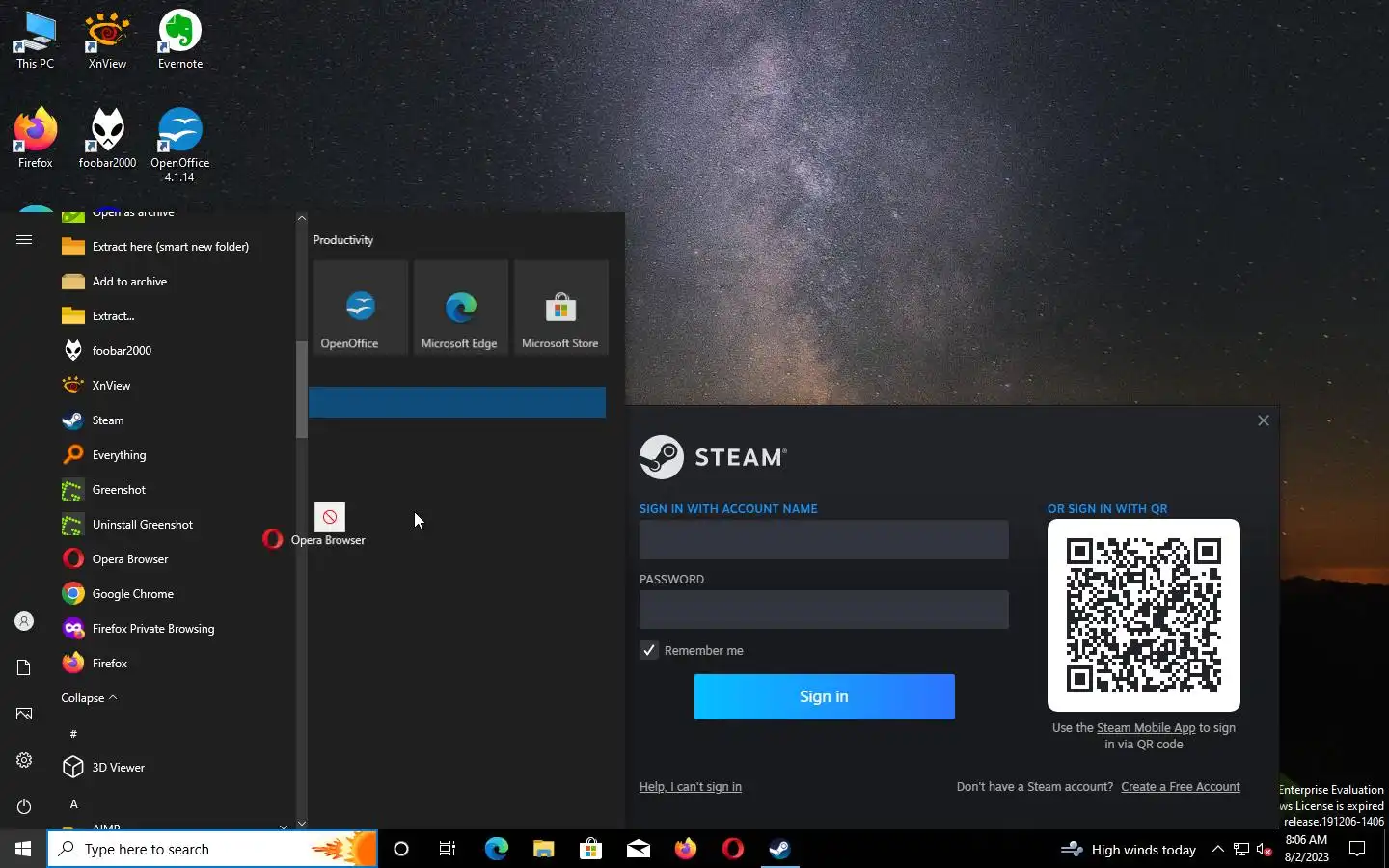This screenshot has width=1389, height=868.
Task: Click the Steam QR code image
Action: coord(1144,615)
